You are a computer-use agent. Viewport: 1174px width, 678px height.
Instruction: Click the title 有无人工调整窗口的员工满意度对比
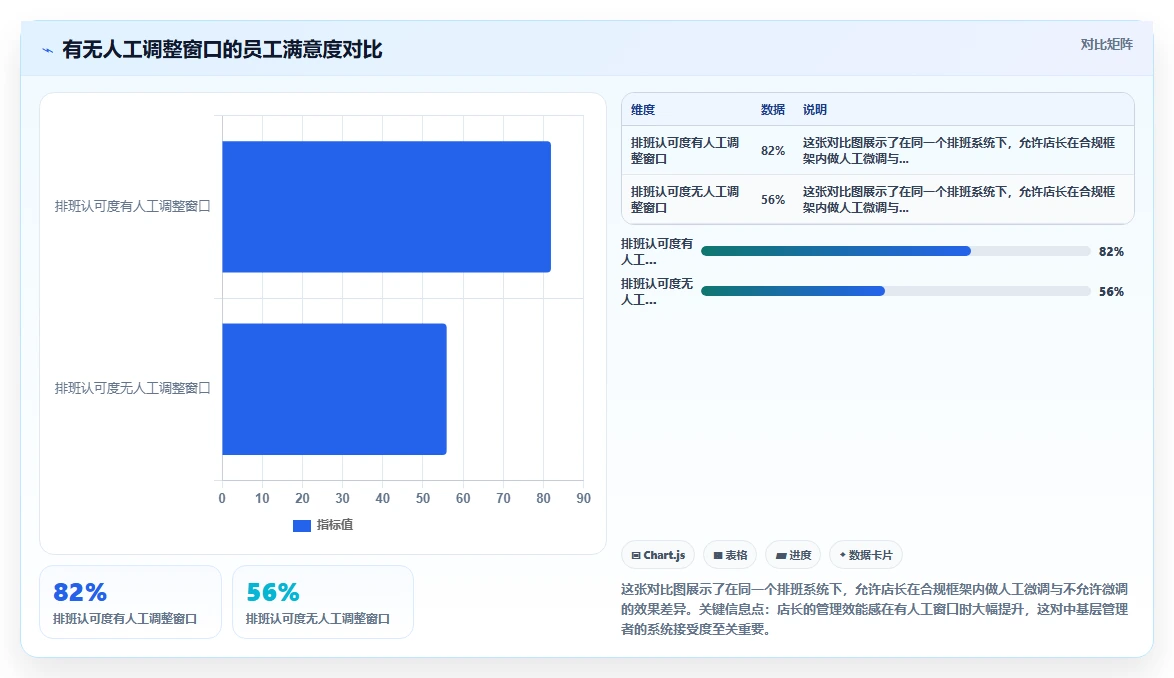pos(222,50)
